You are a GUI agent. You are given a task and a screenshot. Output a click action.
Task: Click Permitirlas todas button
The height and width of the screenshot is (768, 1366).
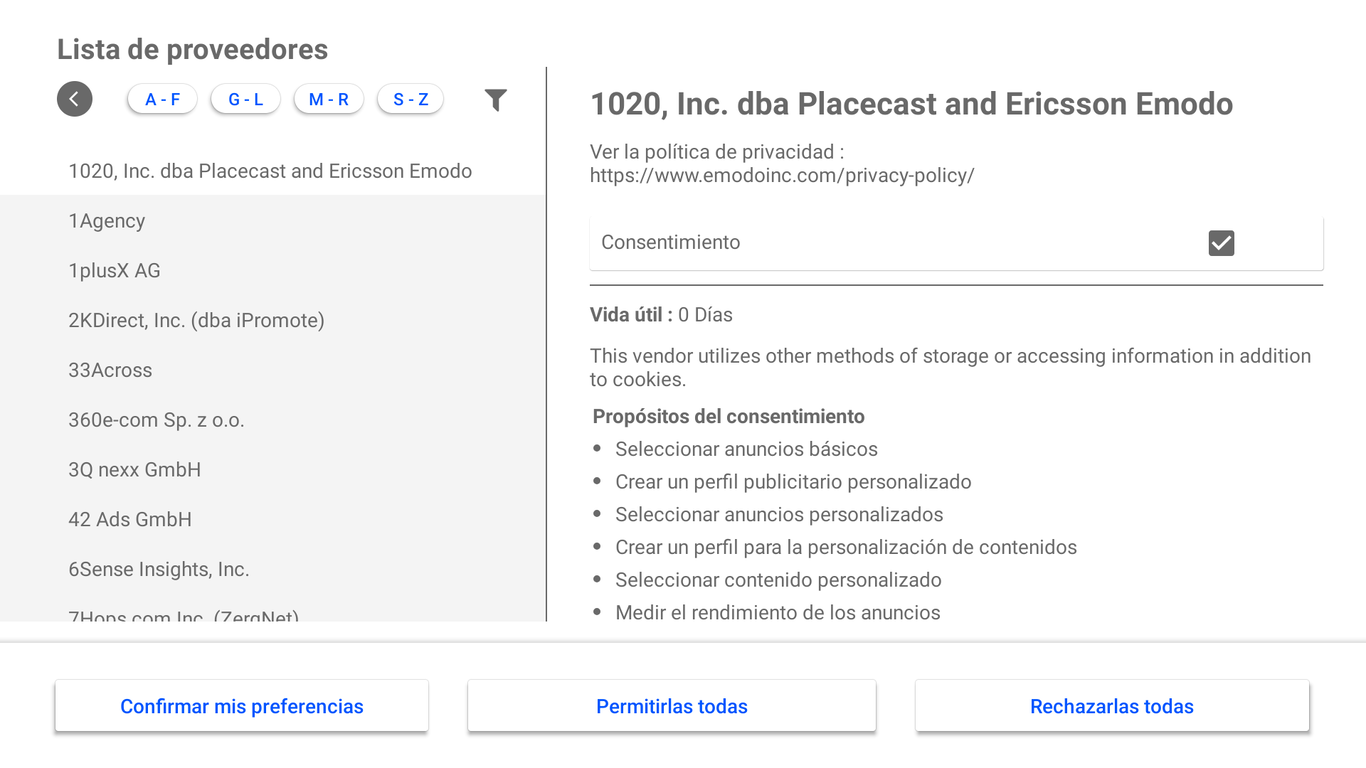click(671, 706)
